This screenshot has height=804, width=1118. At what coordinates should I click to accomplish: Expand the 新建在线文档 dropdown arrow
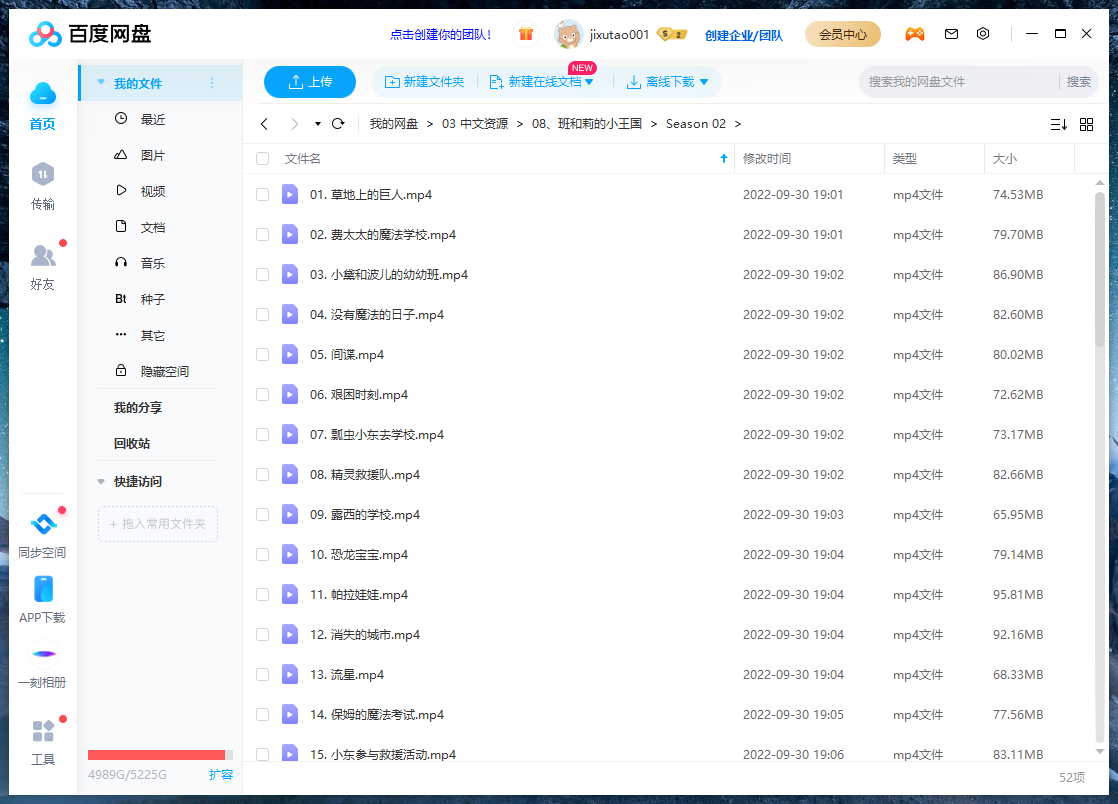(589, 82)
